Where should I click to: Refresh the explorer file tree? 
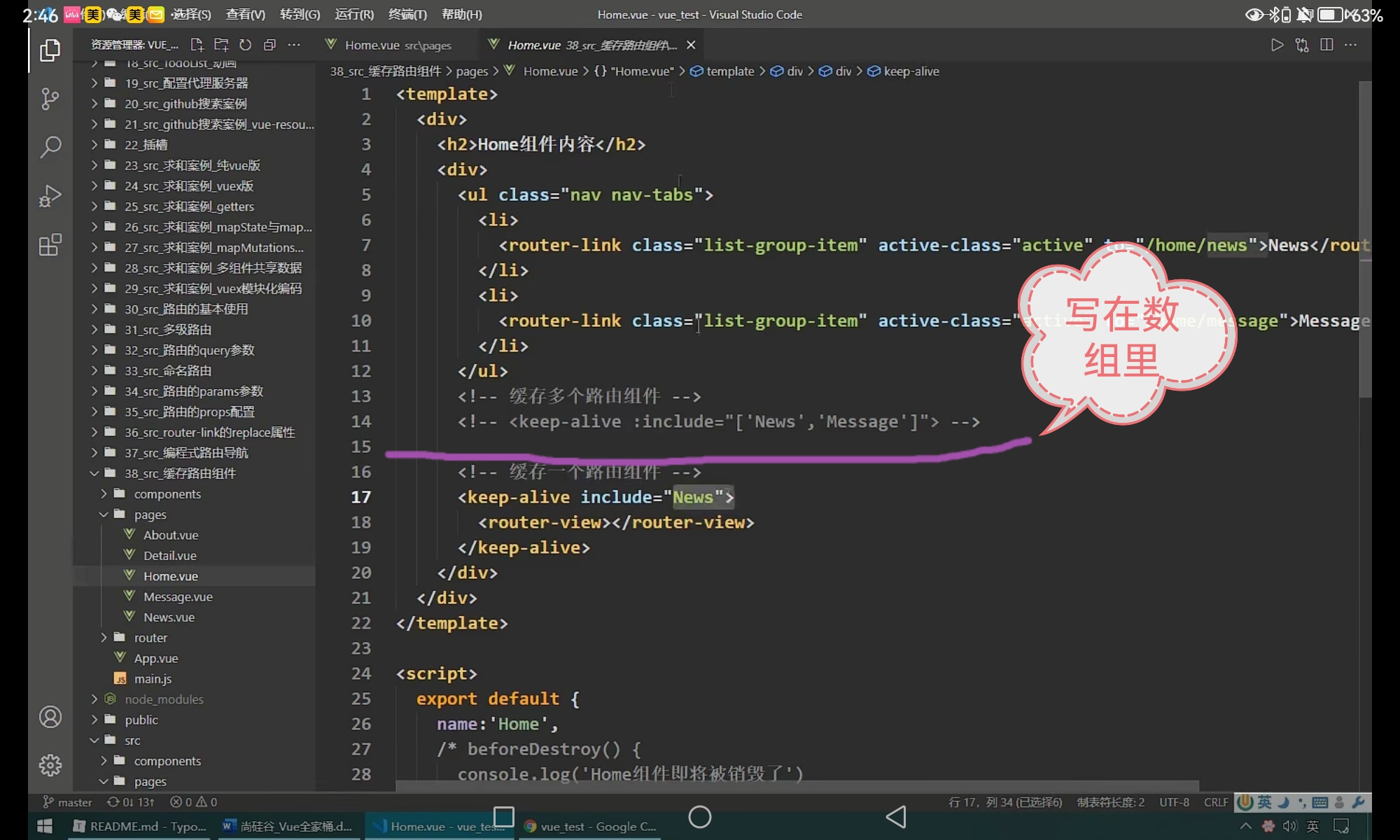pos(245,45)
